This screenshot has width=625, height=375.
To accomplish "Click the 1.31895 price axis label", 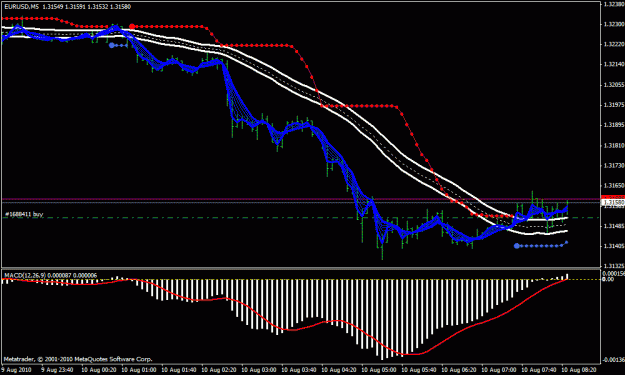I will click(x=613, y=125).
